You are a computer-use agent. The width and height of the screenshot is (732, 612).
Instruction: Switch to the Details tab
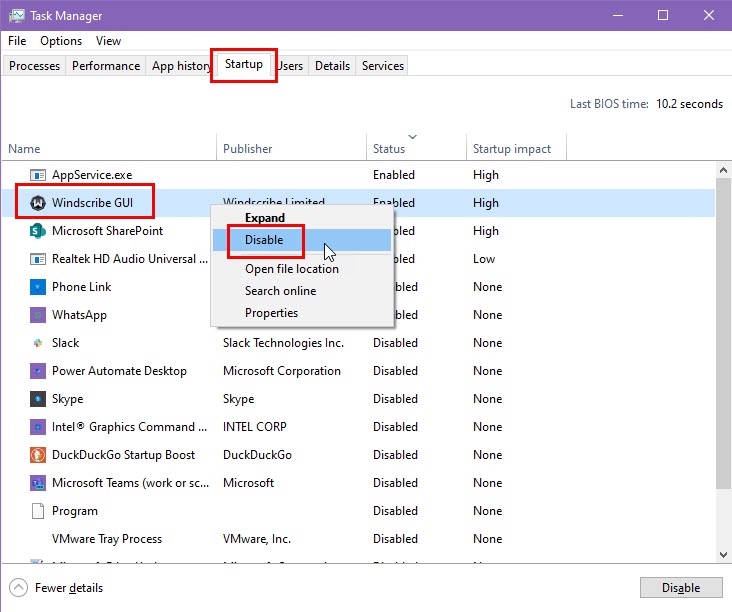(332, 66)
